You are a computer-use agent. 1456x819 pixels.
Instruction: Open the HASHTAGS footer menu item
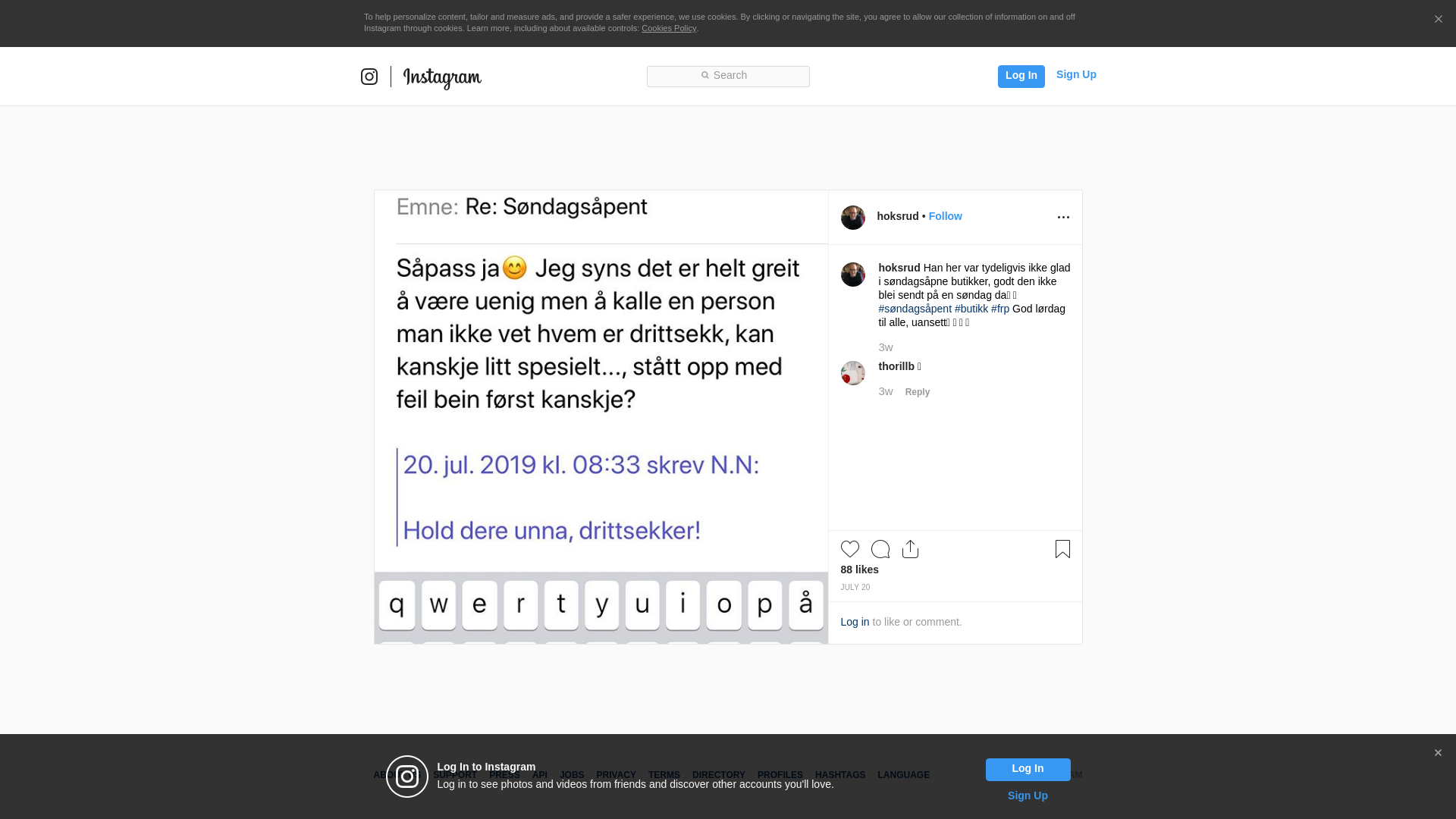840,775
